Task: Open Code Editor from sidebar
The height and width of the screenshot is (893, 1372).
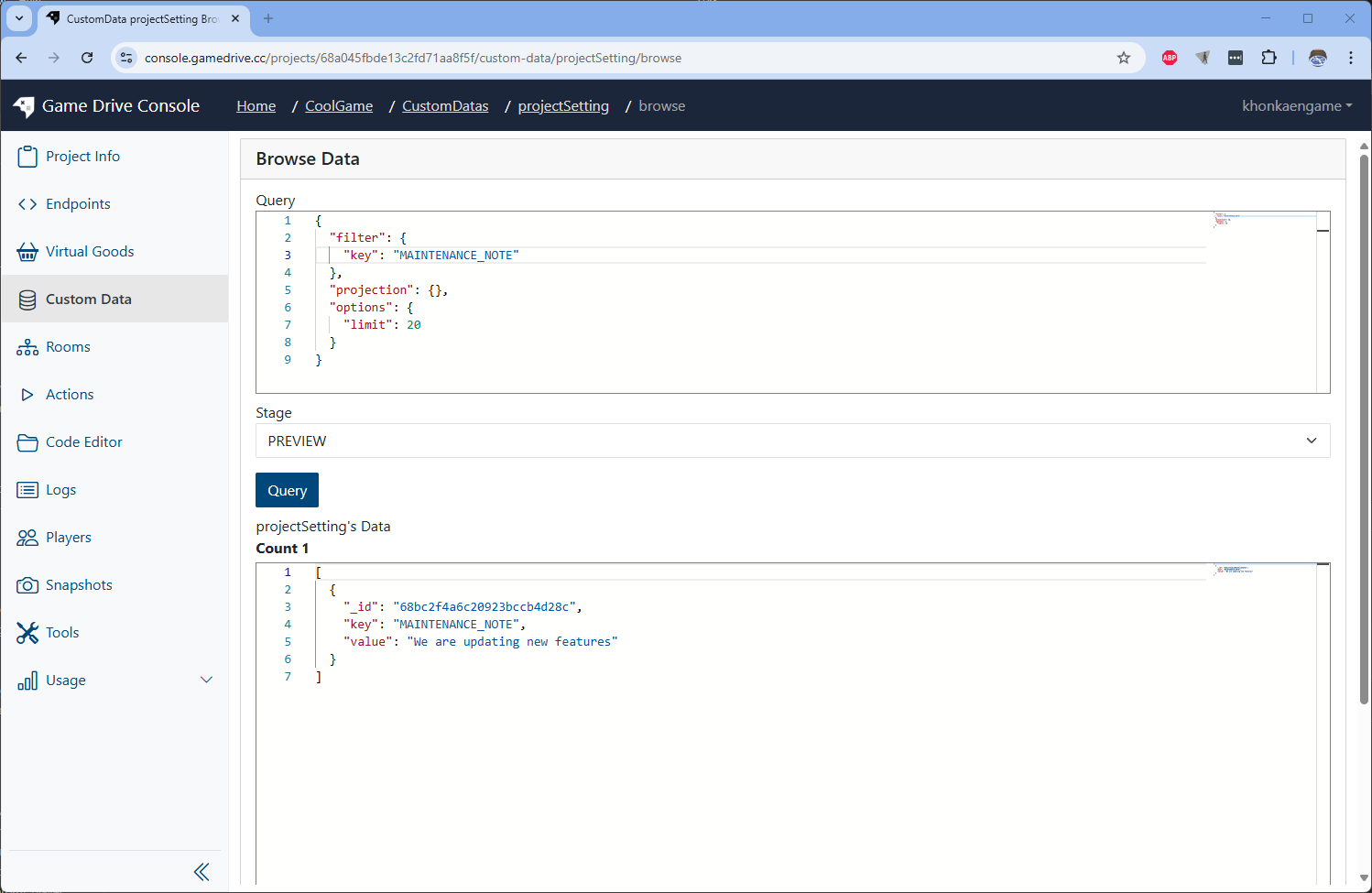Action: 83,442
